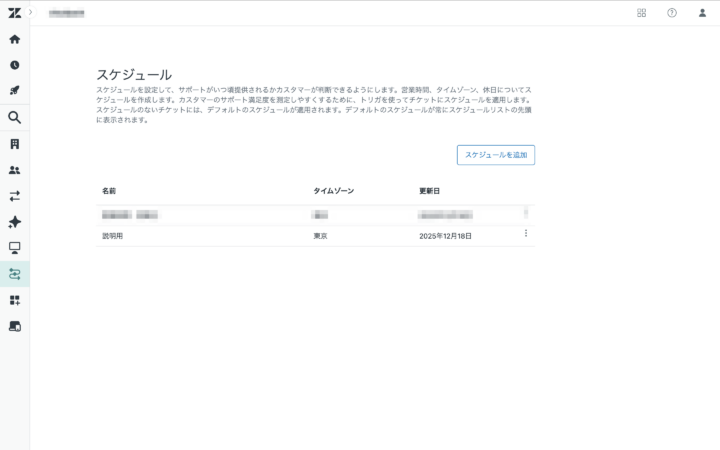Open the help question mark menu
The height and width of the screenshot is (450, 720).
tap(672, 13)
